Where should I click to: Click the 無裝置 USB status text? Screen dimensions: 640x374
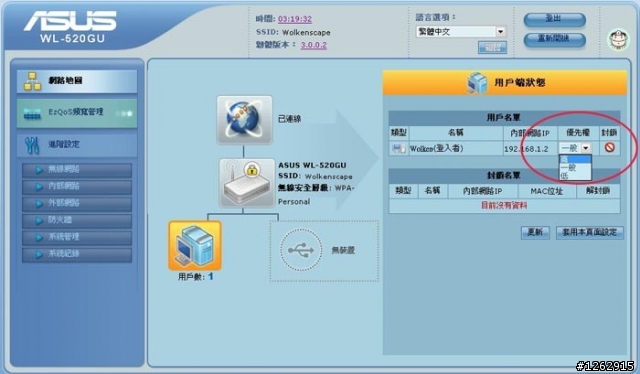343,250
